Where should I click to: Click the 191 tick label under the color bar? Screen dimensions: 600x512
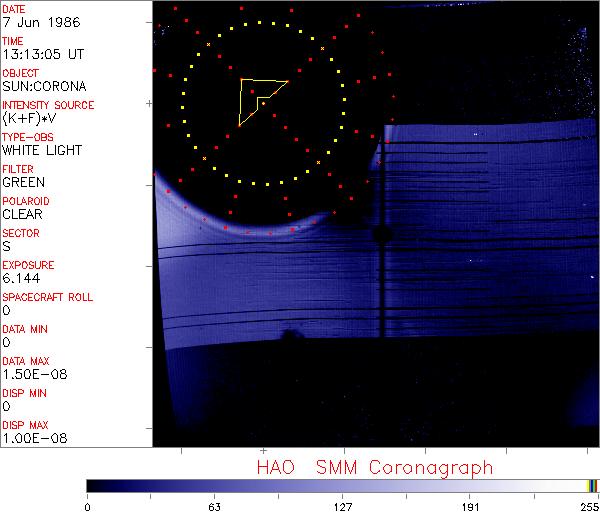click(470, 505)
